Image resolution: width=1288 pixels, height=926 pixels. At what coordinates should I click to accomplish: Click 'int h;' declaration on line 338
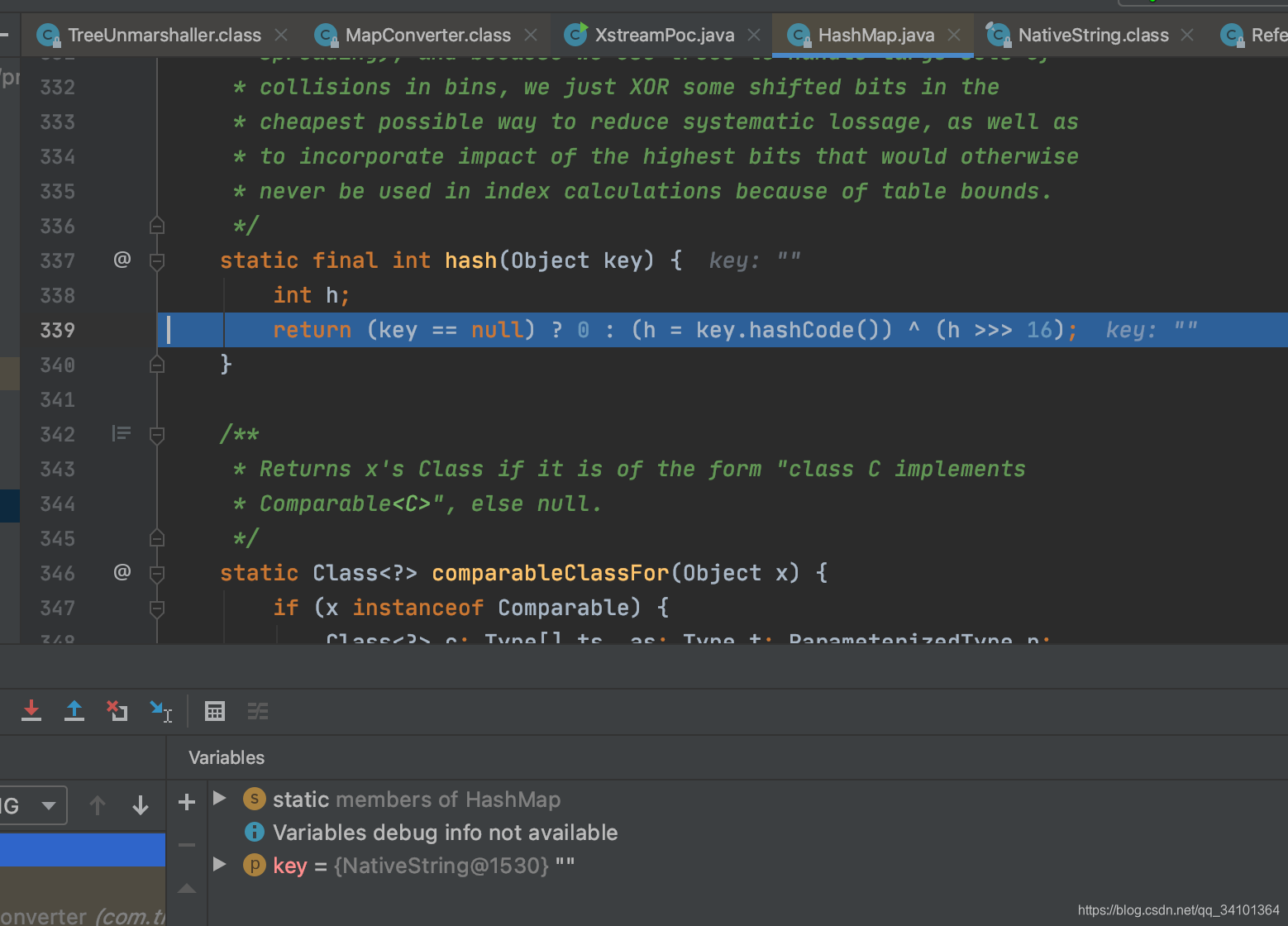point(312,295)
